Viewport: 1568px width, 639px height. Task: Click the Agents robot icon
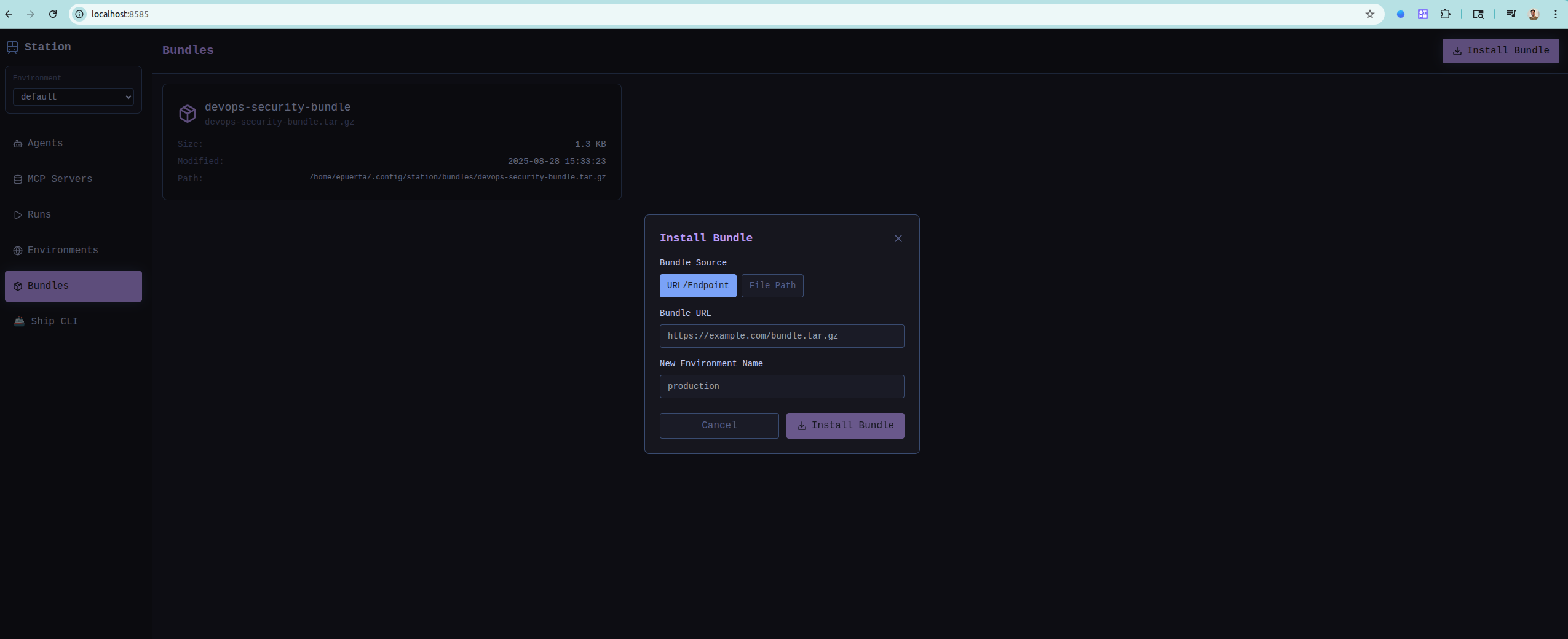pyautogui.click(x=18, y=144)
